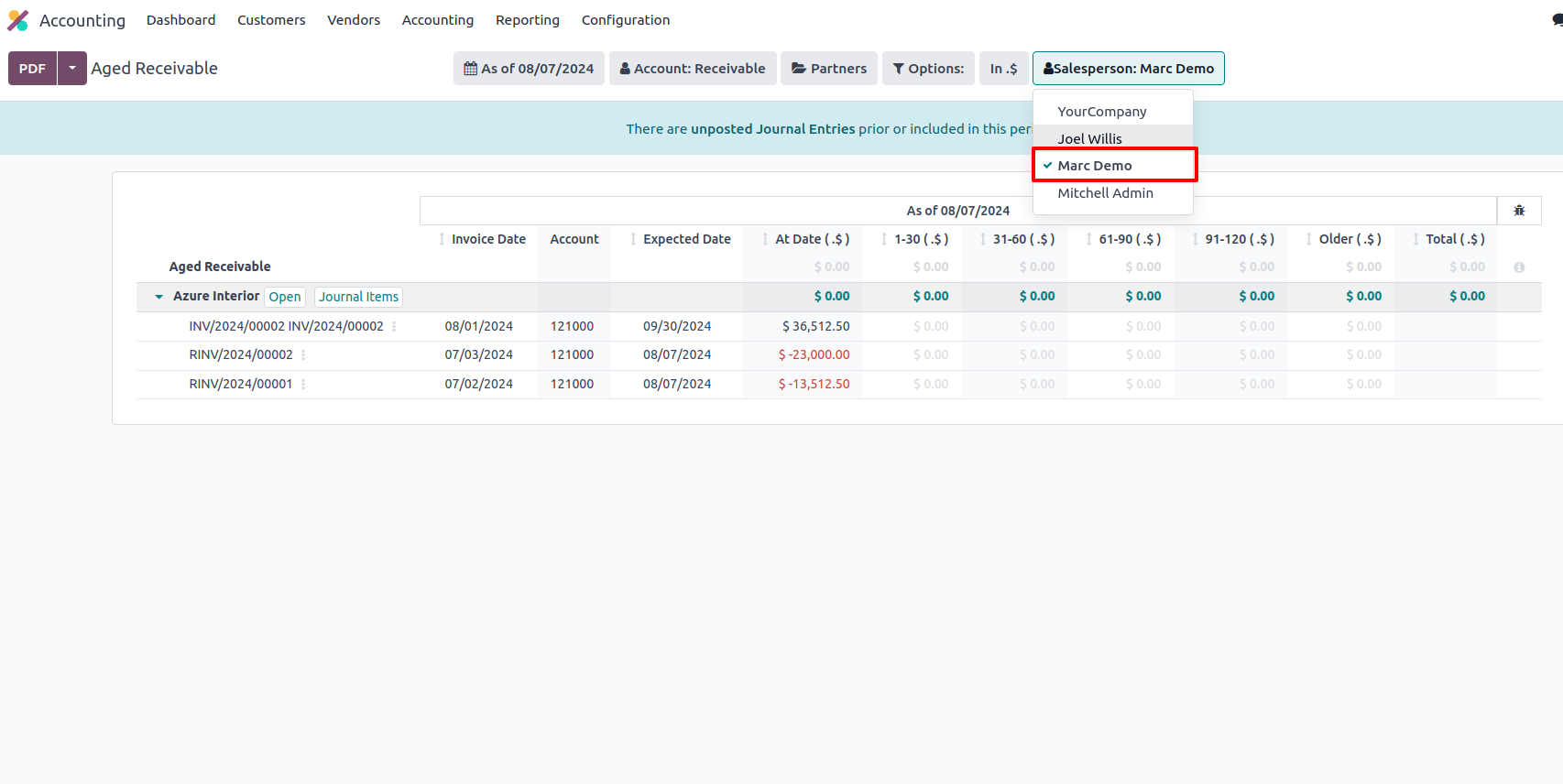Click the Aged Receivable total row label

[x=220, y=267]
